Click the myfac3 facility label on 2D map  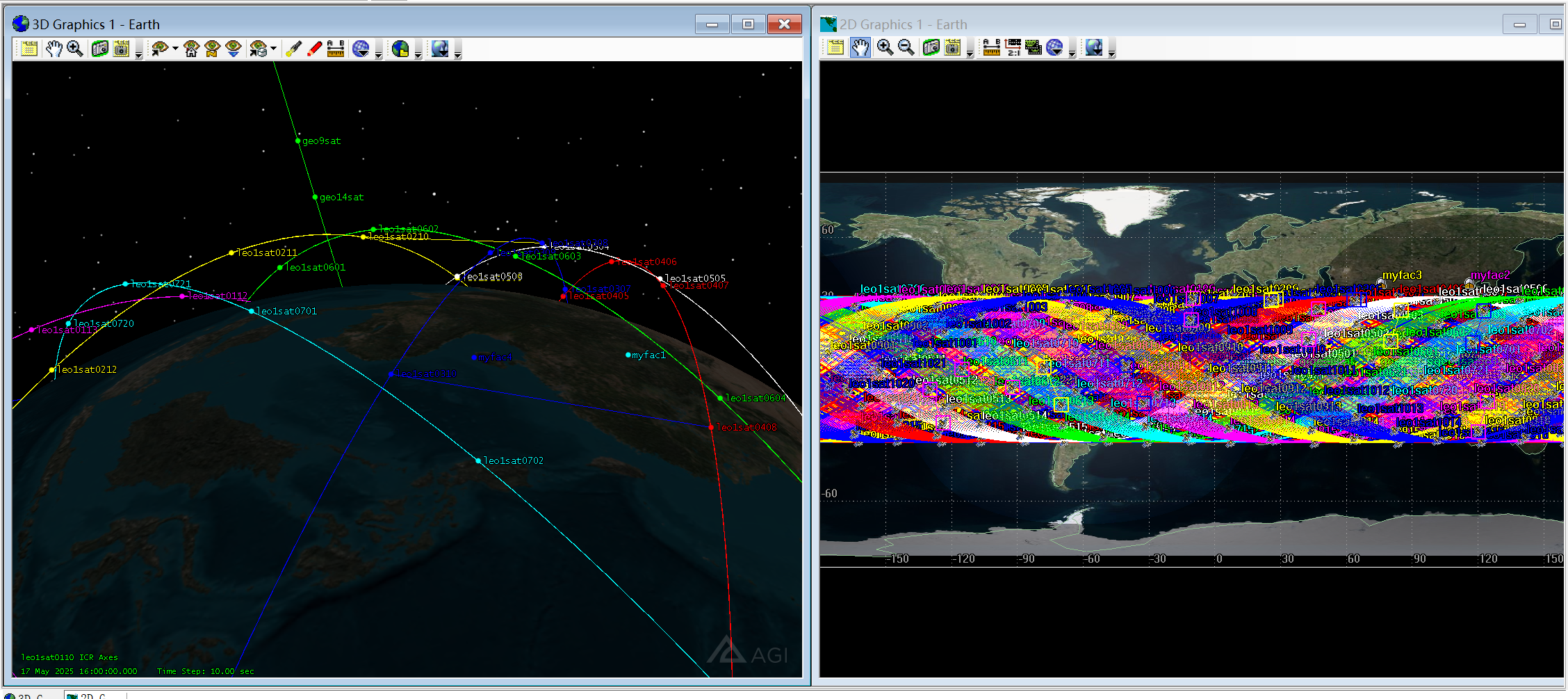click(1402, 275)
